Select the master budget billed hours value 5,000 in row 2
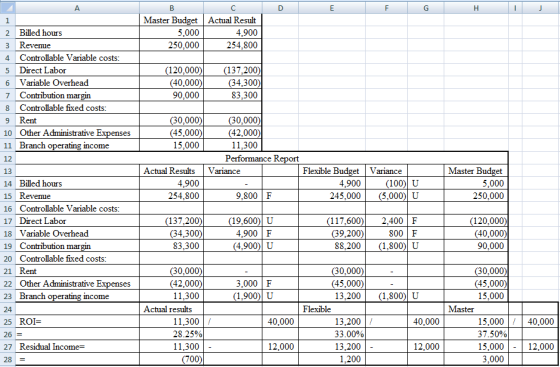 pyautogui.click(x=171, y=32)
